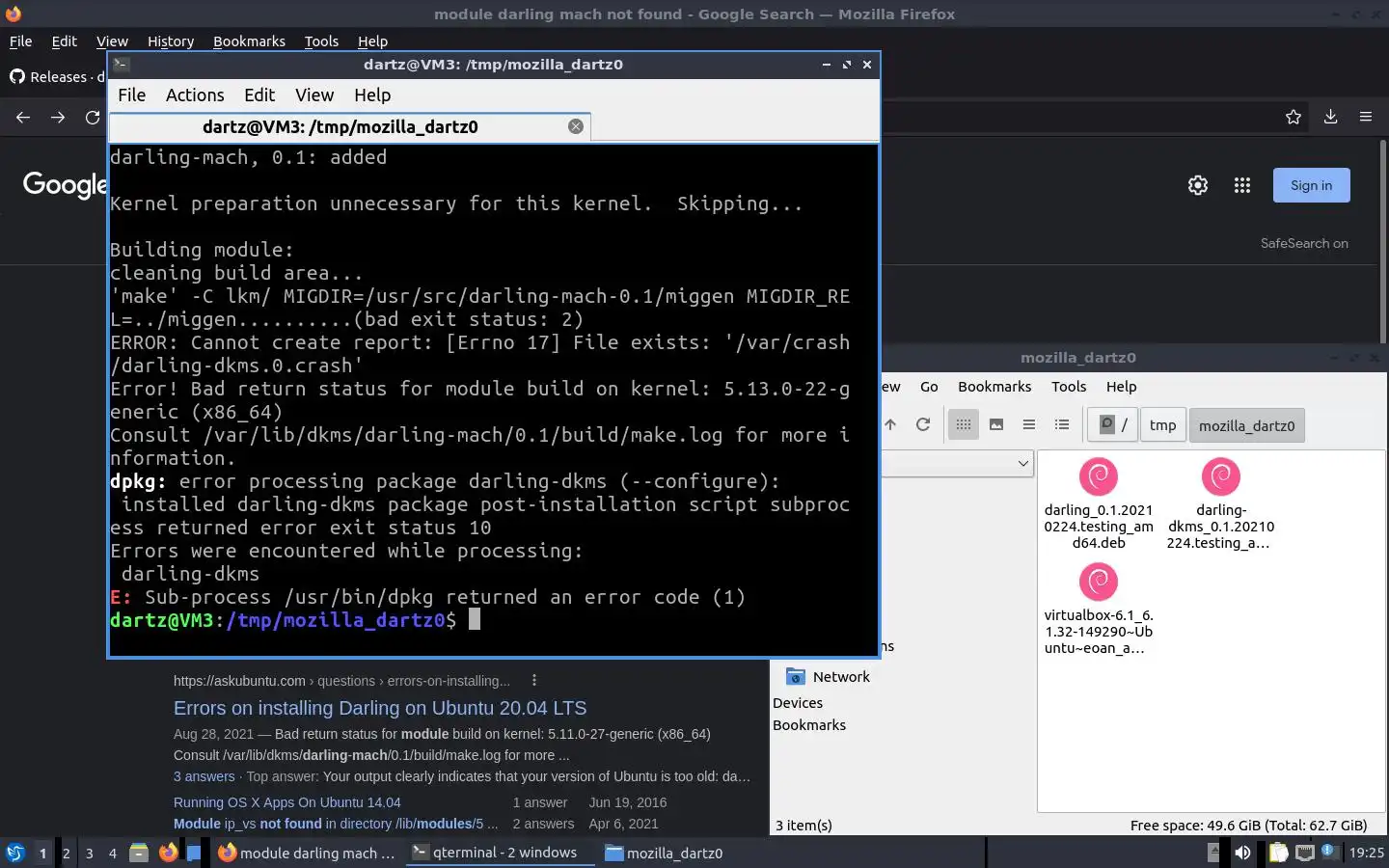
Task: Open the side pane mode dropdown
Action: (x=1022, y=464)
